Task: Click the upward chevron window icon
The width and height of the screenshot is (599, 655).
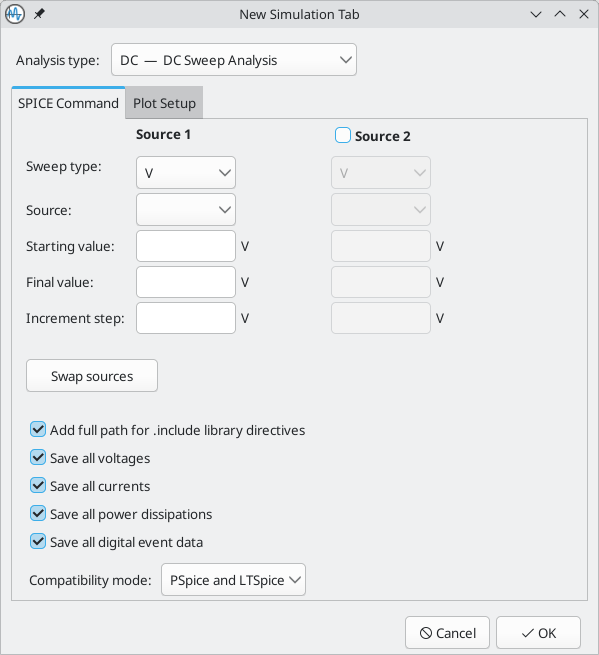Action: 560,14
